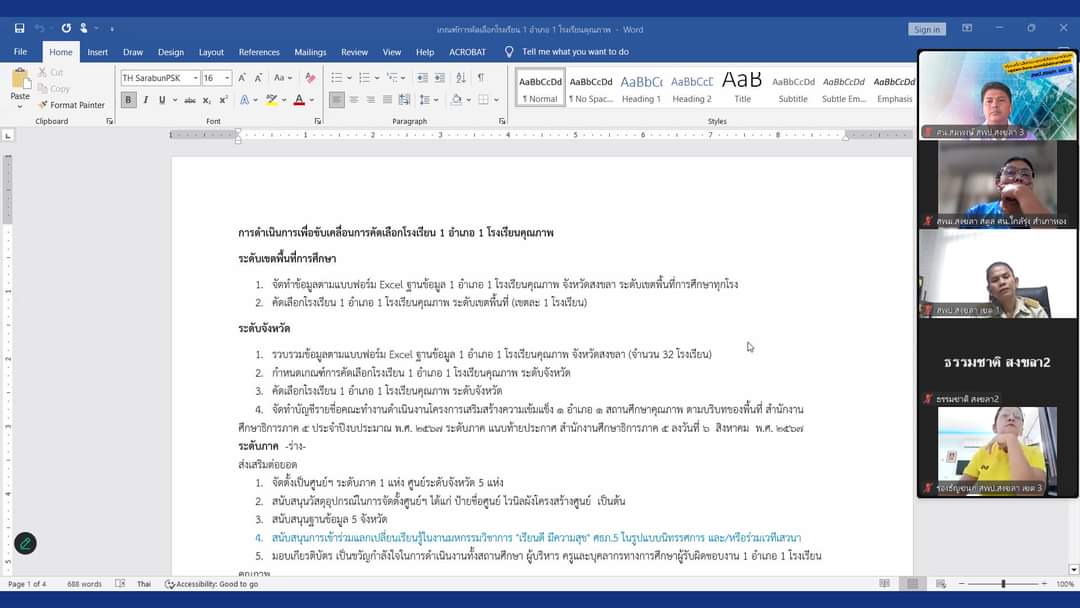Open the Change Case Aa dropdown
The width and height of the screenshot is (1080, 608).
point(282,78)
